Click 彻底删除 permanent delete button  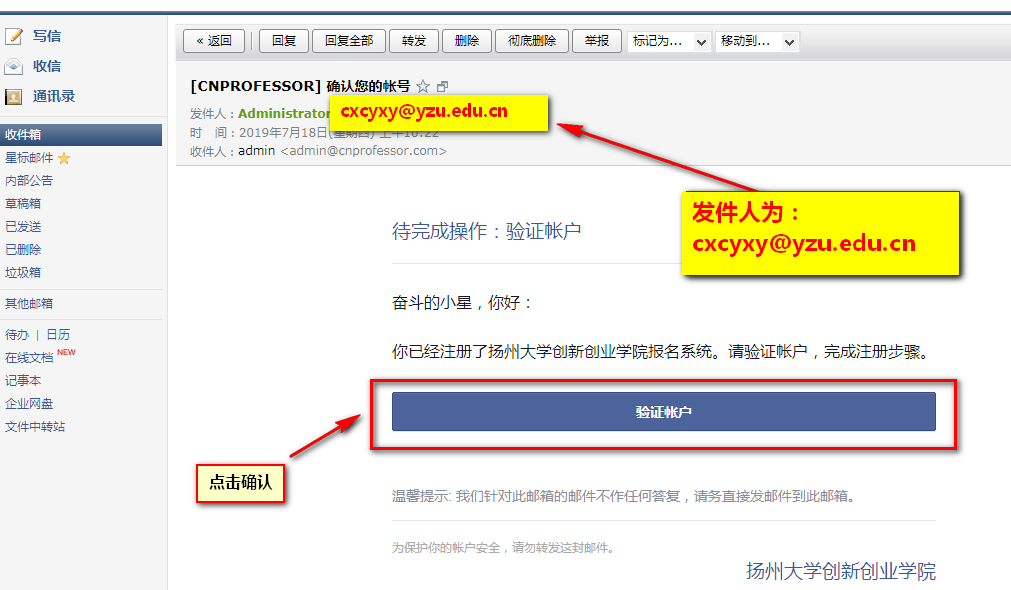pyautogui.click(x=532, y=41)
